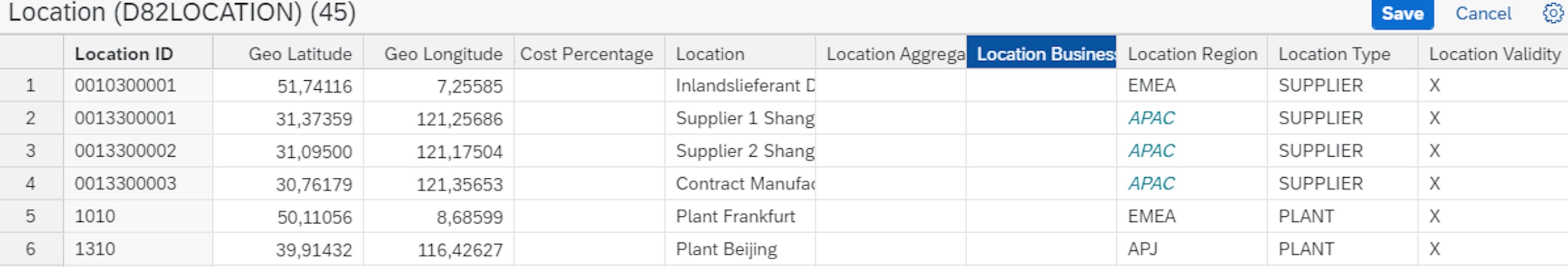Select row number 1 header
Screen dimensions: 1568x267
[30, 86]
